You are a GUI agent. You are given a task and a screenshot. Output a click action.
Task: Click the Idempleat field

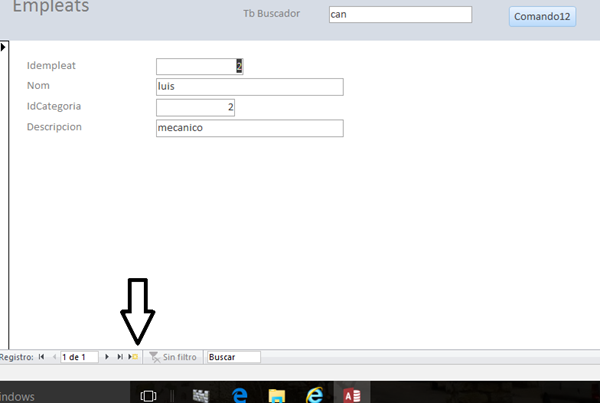200,66
